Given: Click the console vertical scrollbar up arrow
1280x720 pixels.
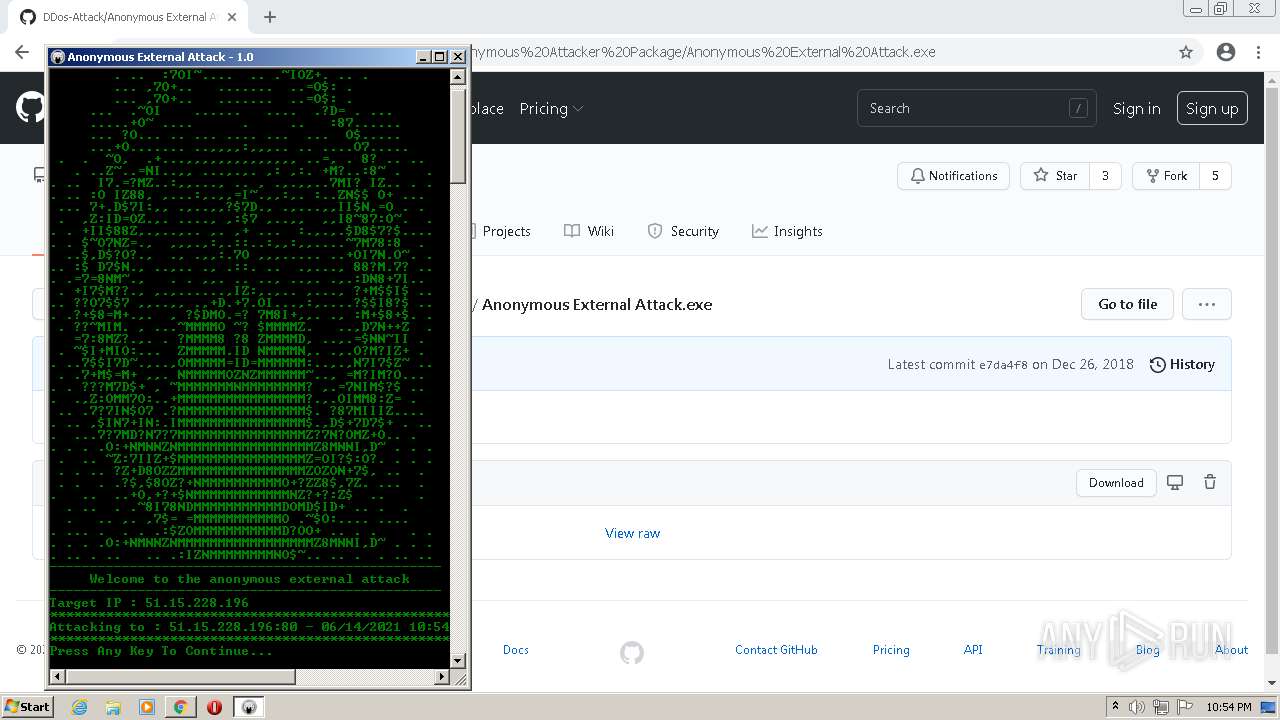Looking at the screenshot, I should pos(458,76).
